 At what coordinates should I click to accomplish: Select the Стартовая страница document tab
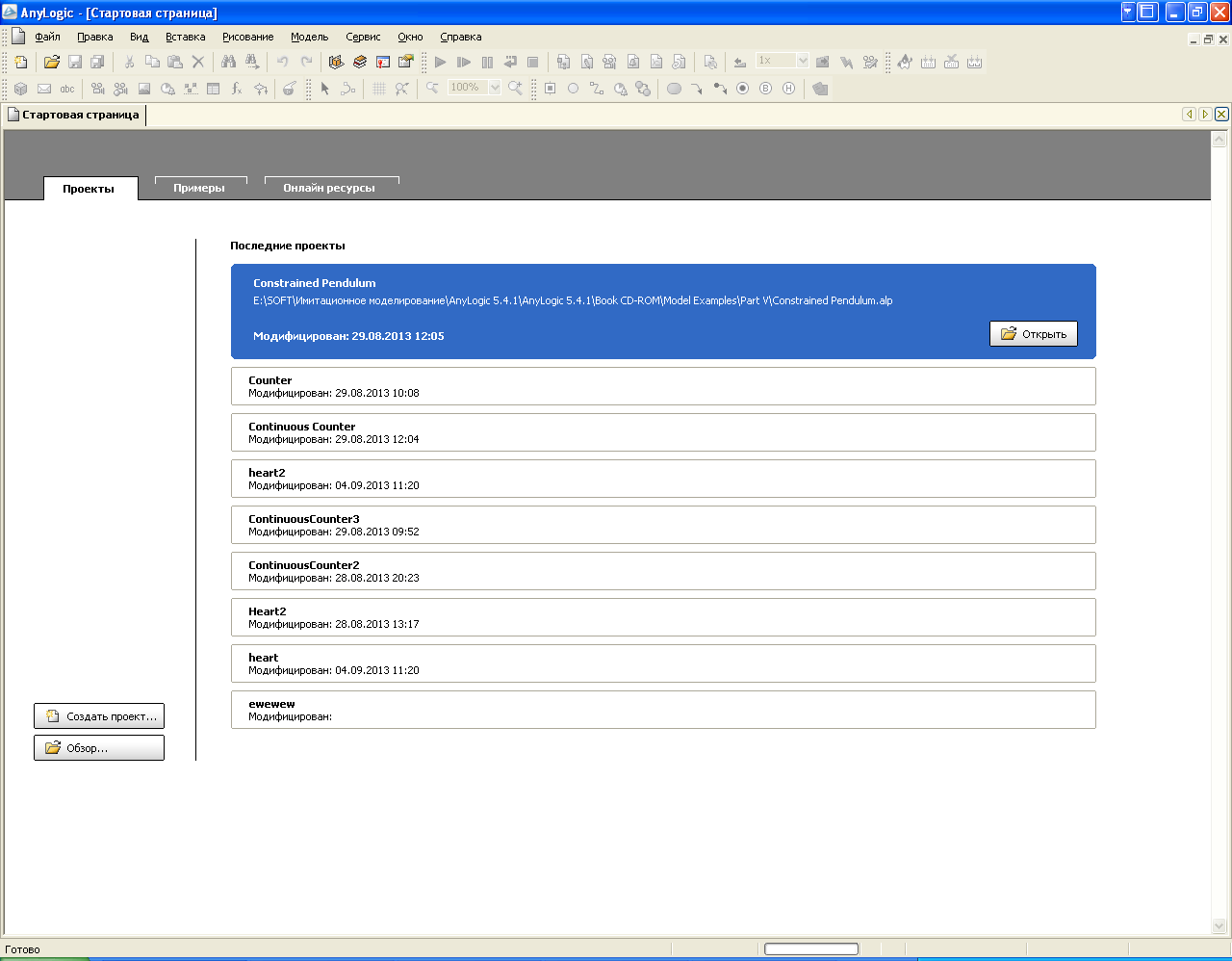coord(74,115)
